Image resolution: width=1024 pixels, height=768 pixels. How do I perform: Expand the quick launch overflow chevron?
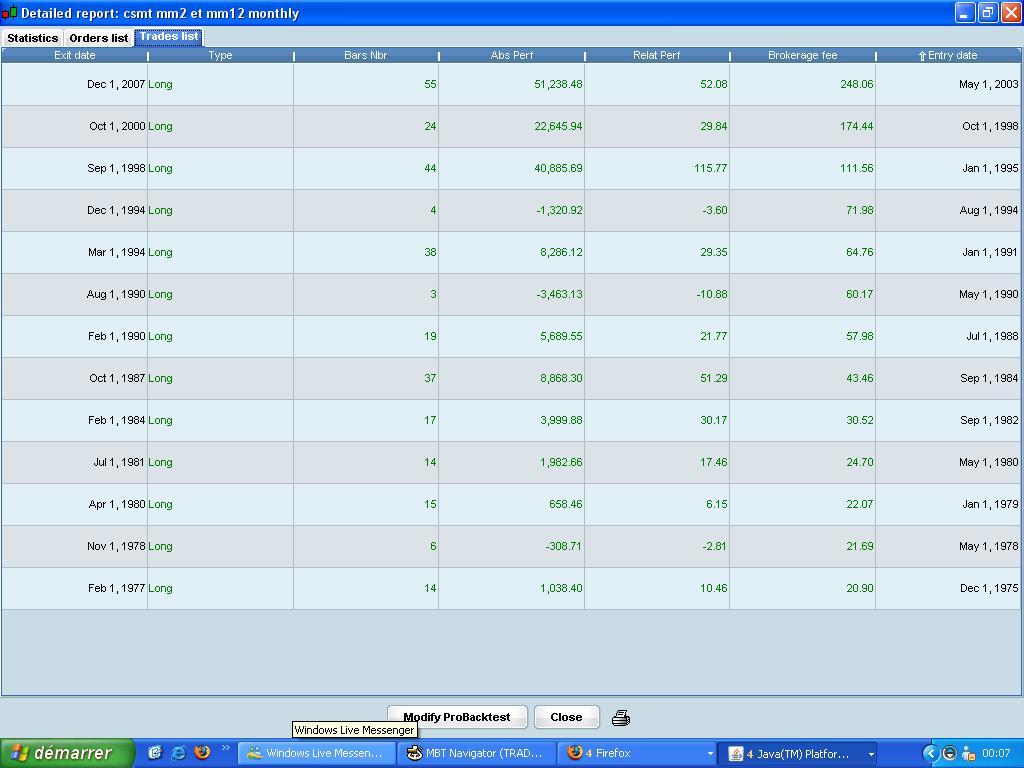[x=224, y=748]
